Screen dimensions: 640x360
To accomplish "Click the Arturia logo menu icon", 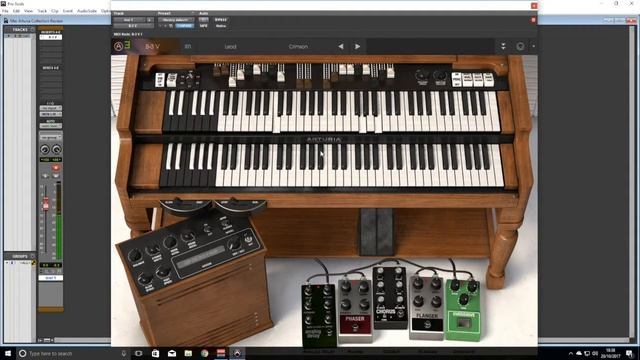I will pos(118,47).
